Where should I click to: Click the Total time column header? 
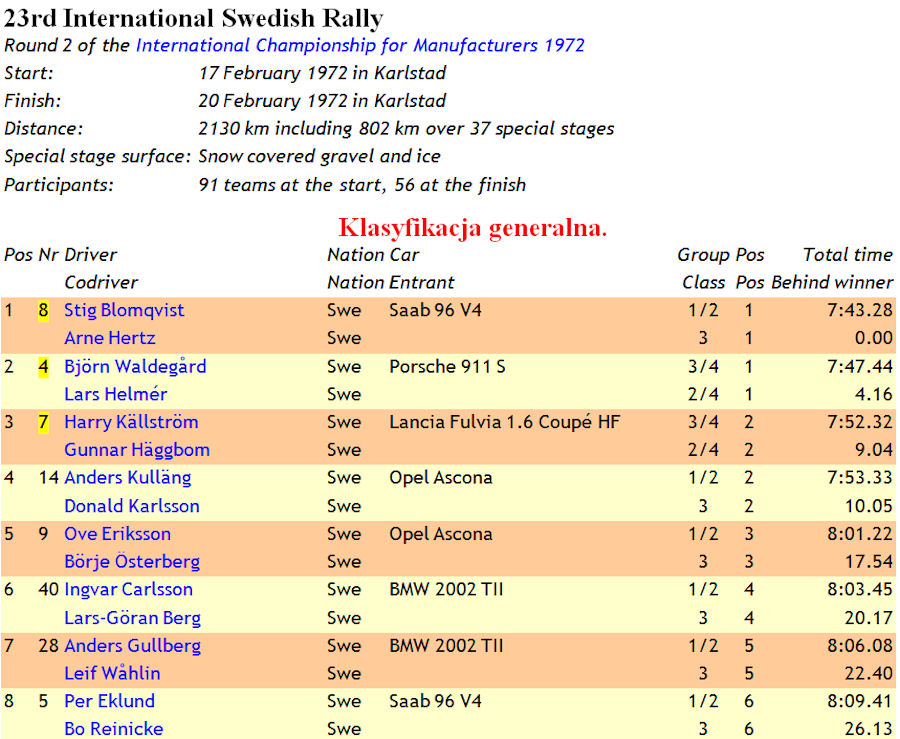pyautogui.click(x=848, y=255)
